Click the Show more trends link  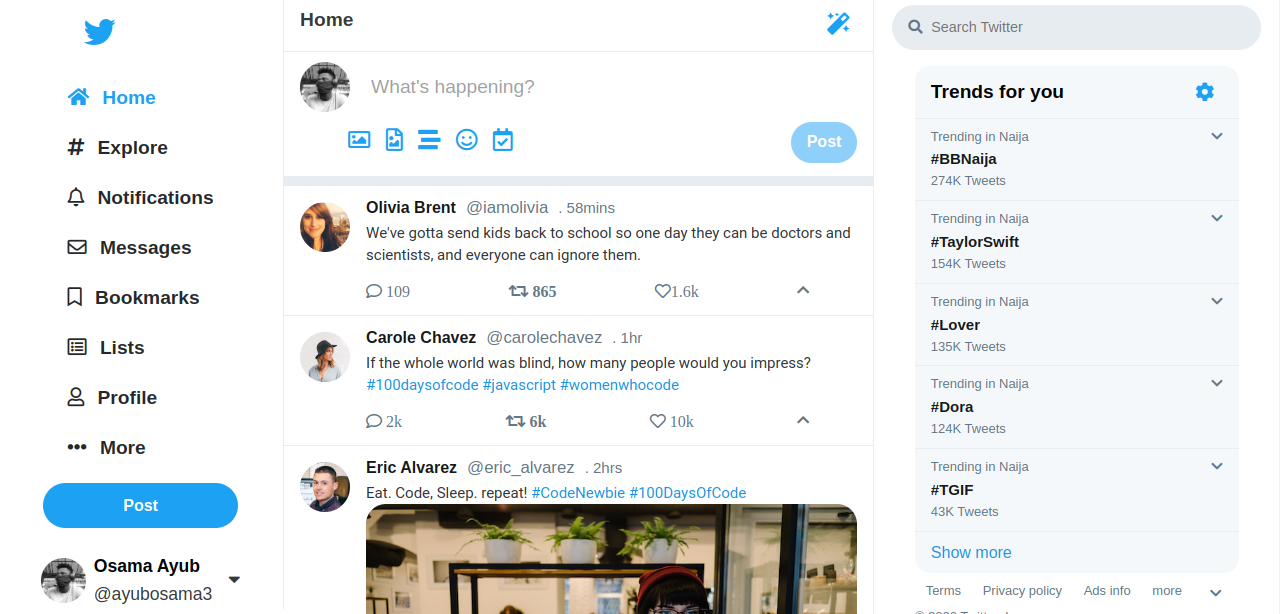(971, 552)
